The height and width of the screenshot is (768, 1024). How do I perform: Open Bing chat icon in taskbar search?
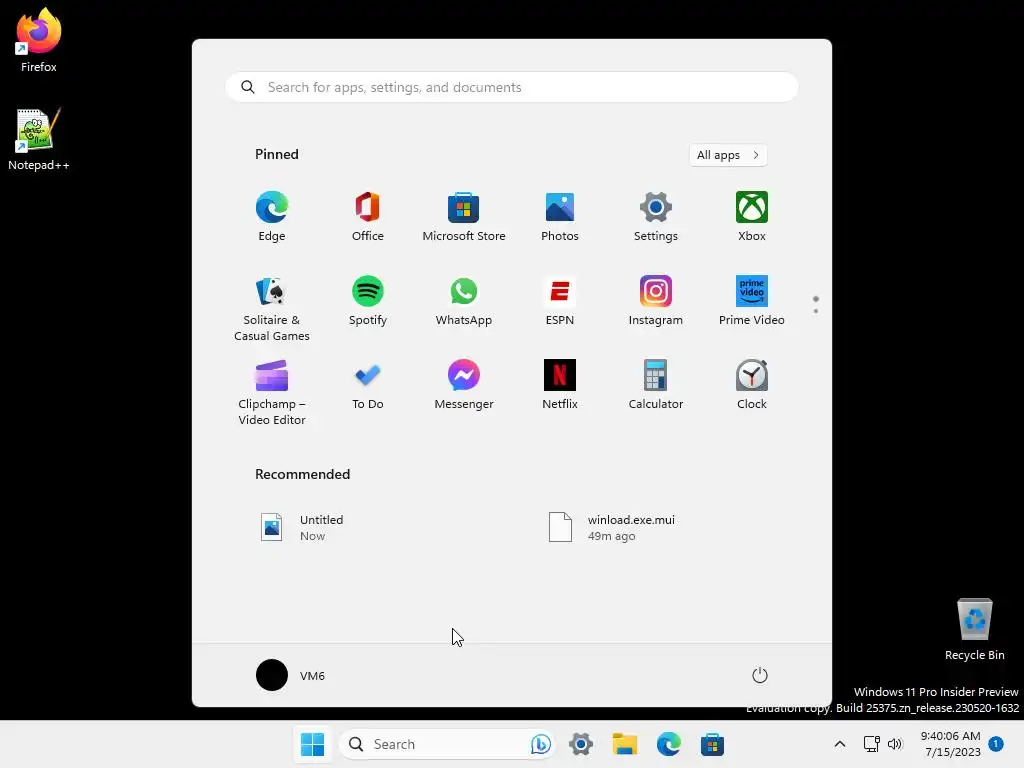540,744
